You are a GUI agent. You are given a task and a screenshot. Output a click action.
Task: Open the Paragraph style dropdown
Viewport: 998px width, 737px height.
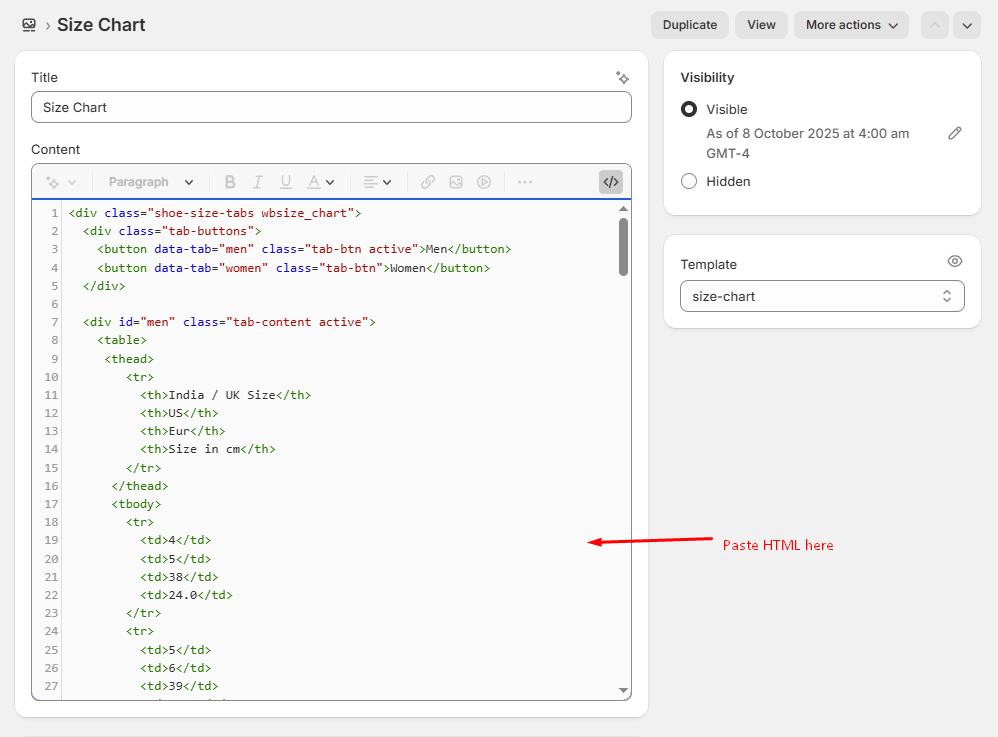(x=151, y=182)
